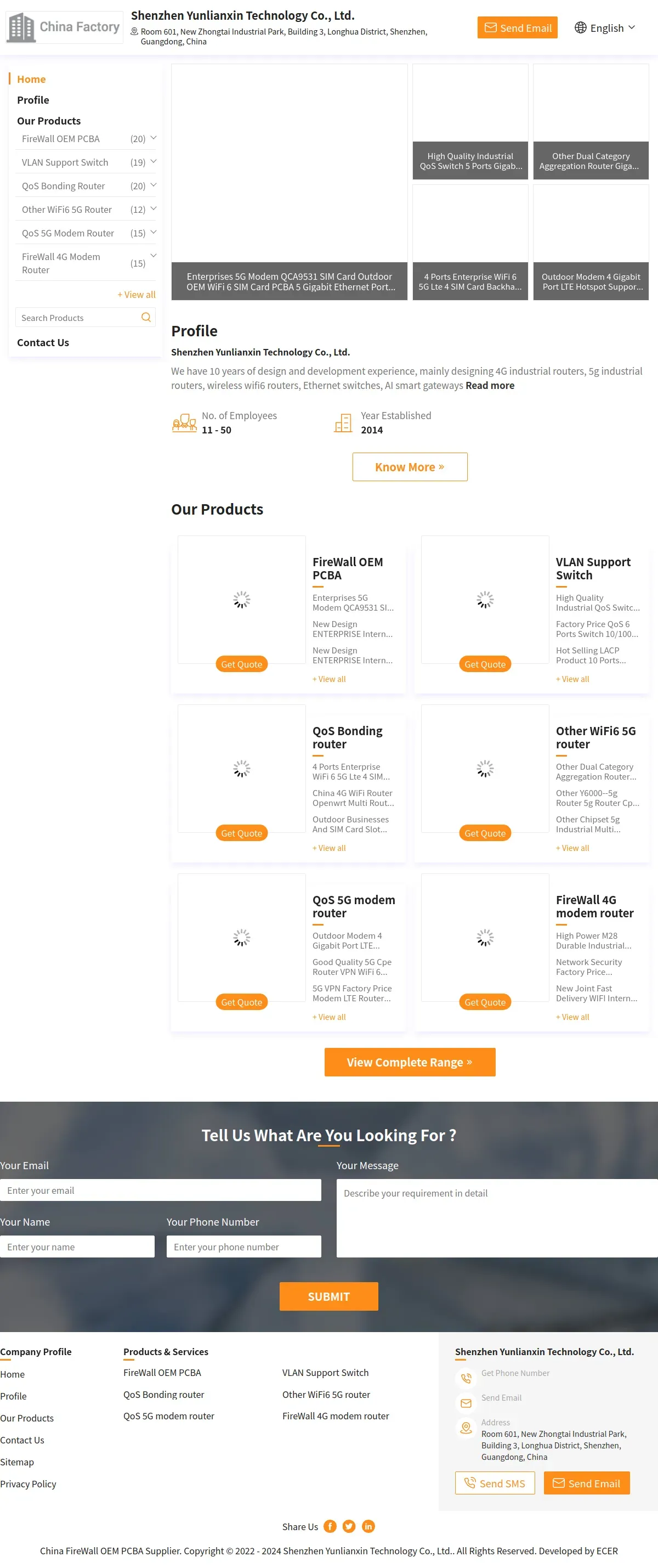Open China 4G WiFi Router Openwrt product link
658x1568 pixels.
click(x=353, y=798)
